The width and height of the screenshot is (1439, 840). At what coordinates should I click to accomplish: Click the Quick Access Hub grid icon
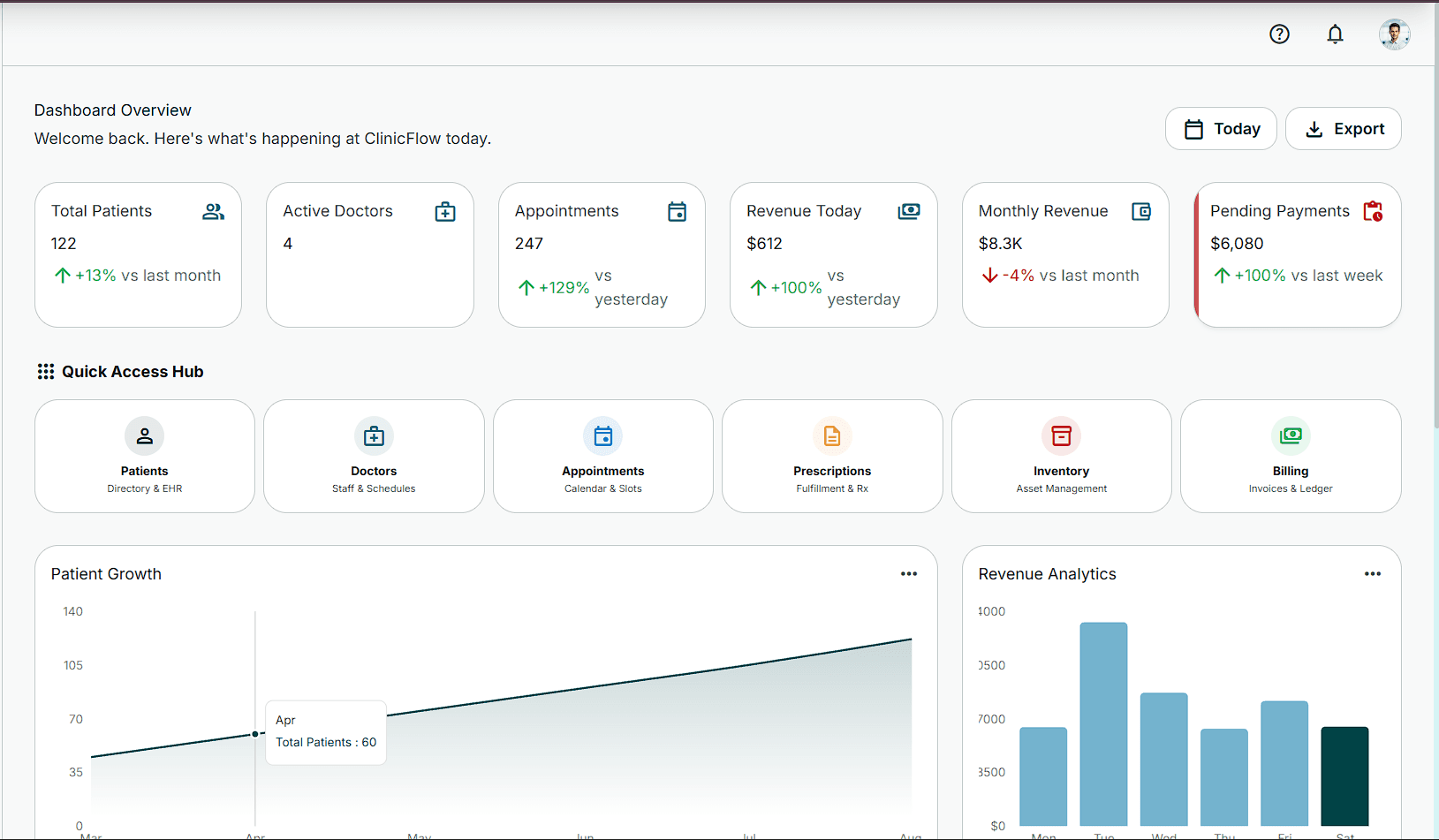click(46, 372)
